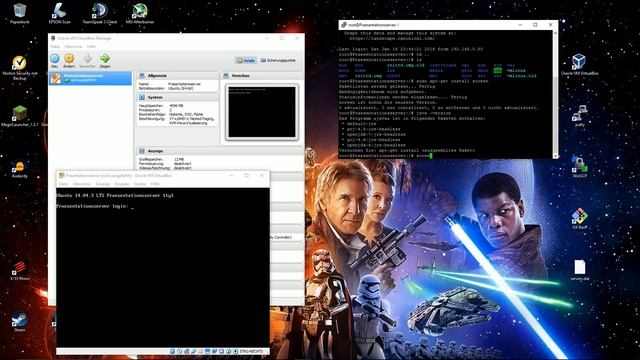The image size is (640, 360).
Task: Select the EPSON Scan desktop icon
Action: click(x=60, y=13)
